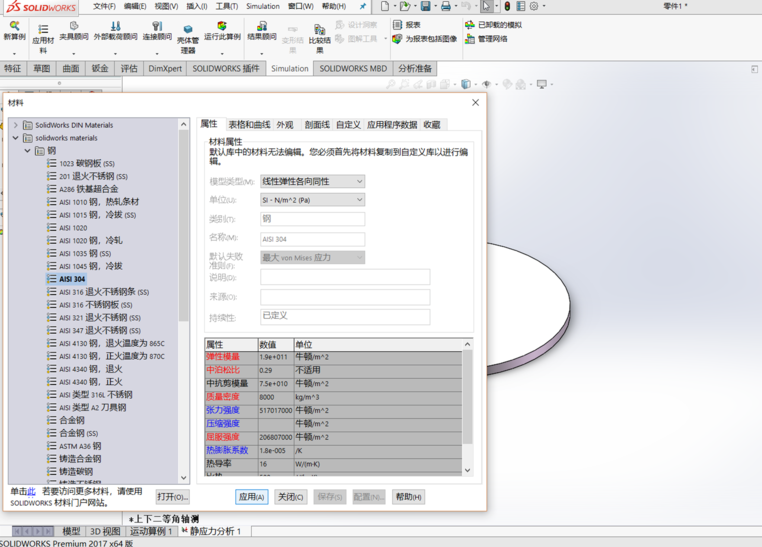Switch to the 应用程序数据 (Application Data) tab
The width and height of the screenshot is (762, 547).
pos(392,125)
